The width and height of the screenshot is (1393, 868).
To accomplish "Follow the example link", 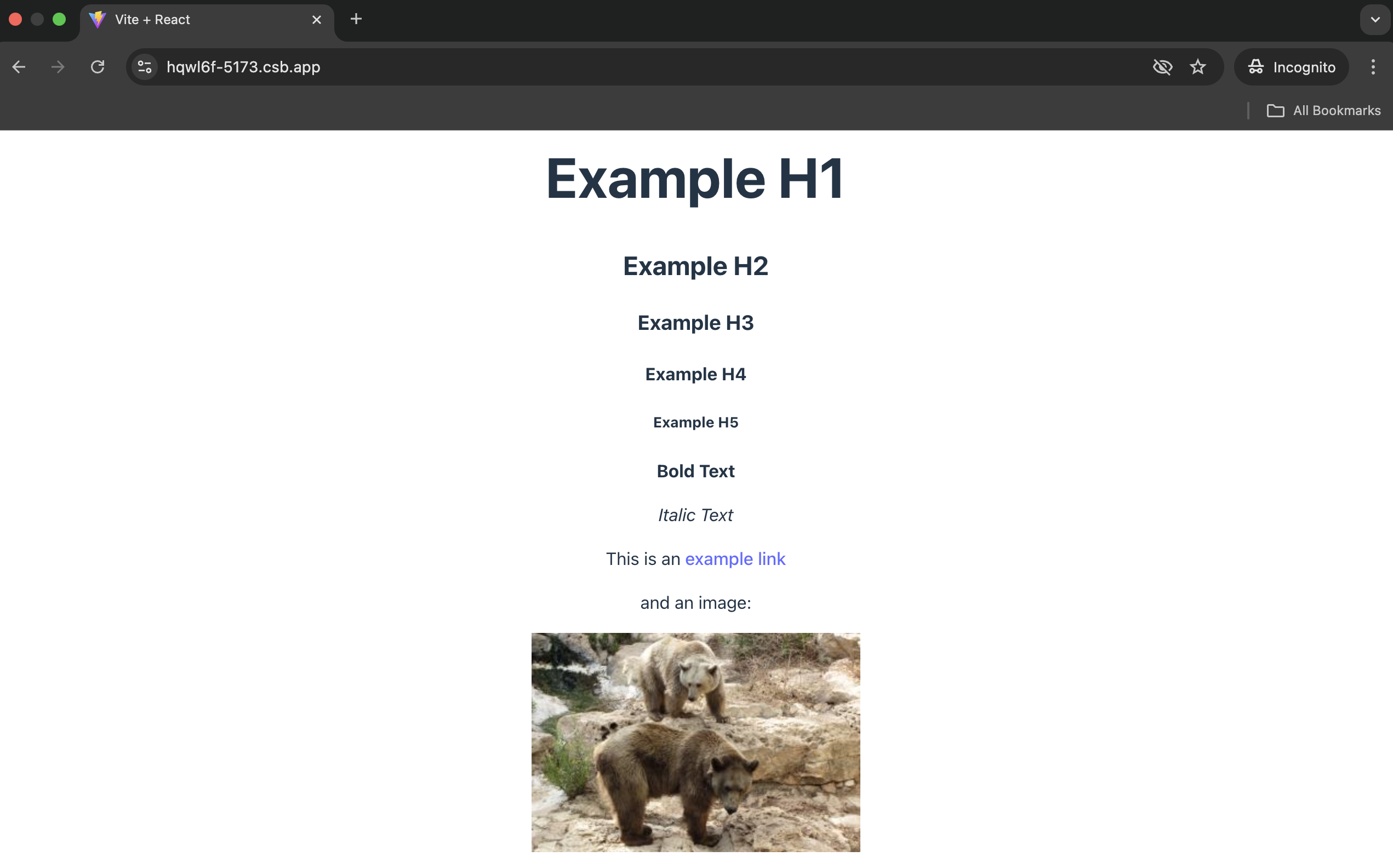I will point(735,558).
